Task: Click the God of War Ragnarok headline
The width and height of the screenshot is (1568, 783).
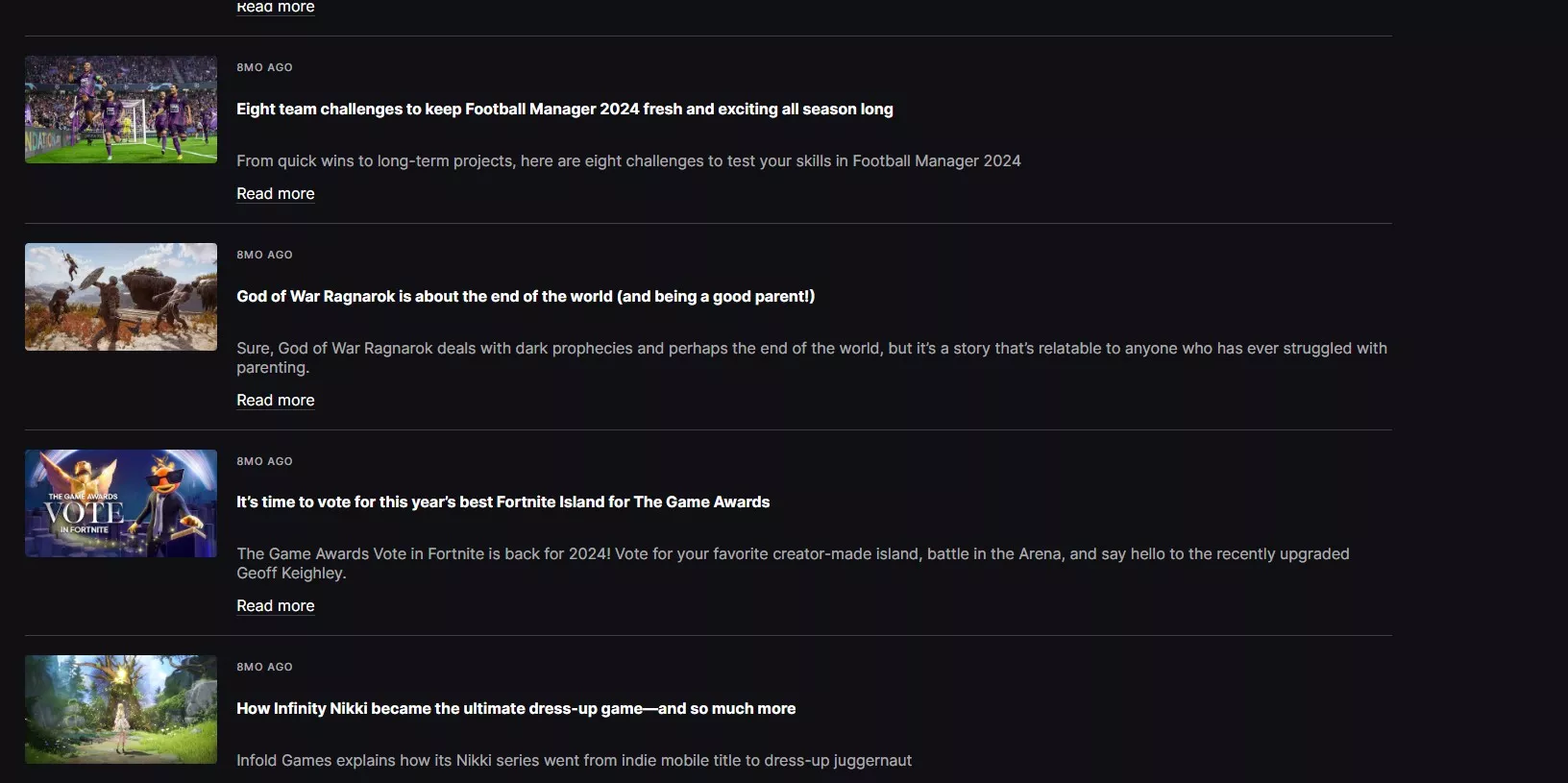Action: (525, 297)
